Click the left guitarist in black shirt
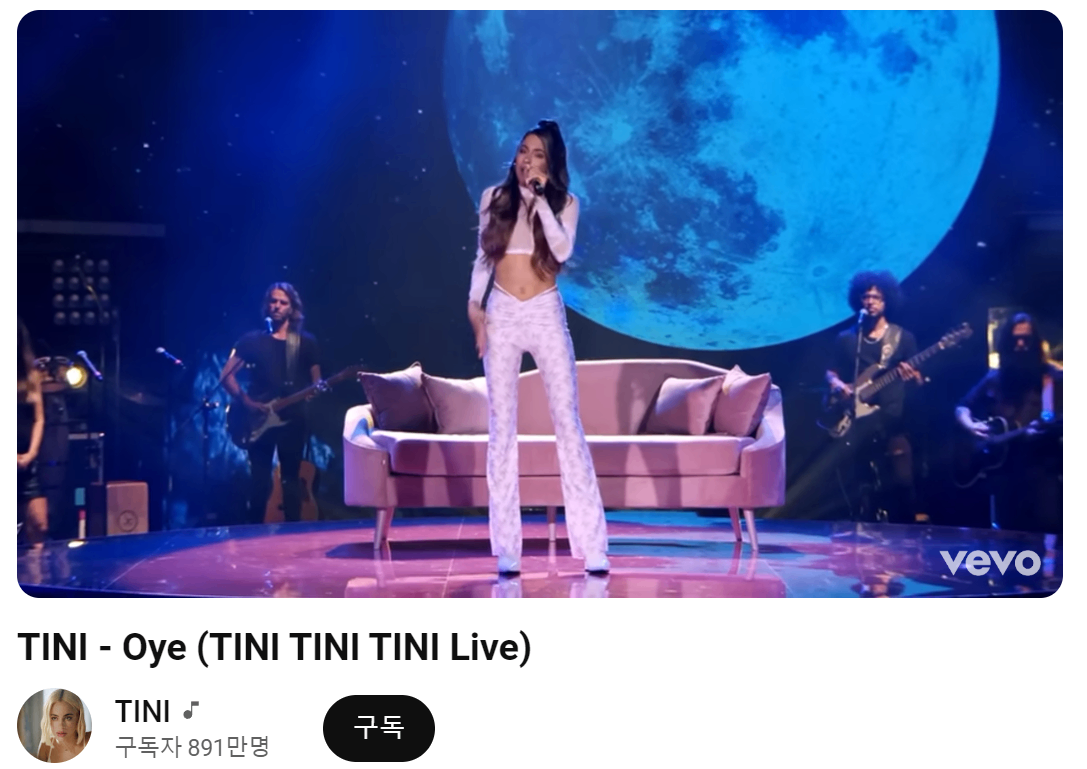Image resolution: width=1087 pixels, height=769 pixels. [x=274, y=402]
